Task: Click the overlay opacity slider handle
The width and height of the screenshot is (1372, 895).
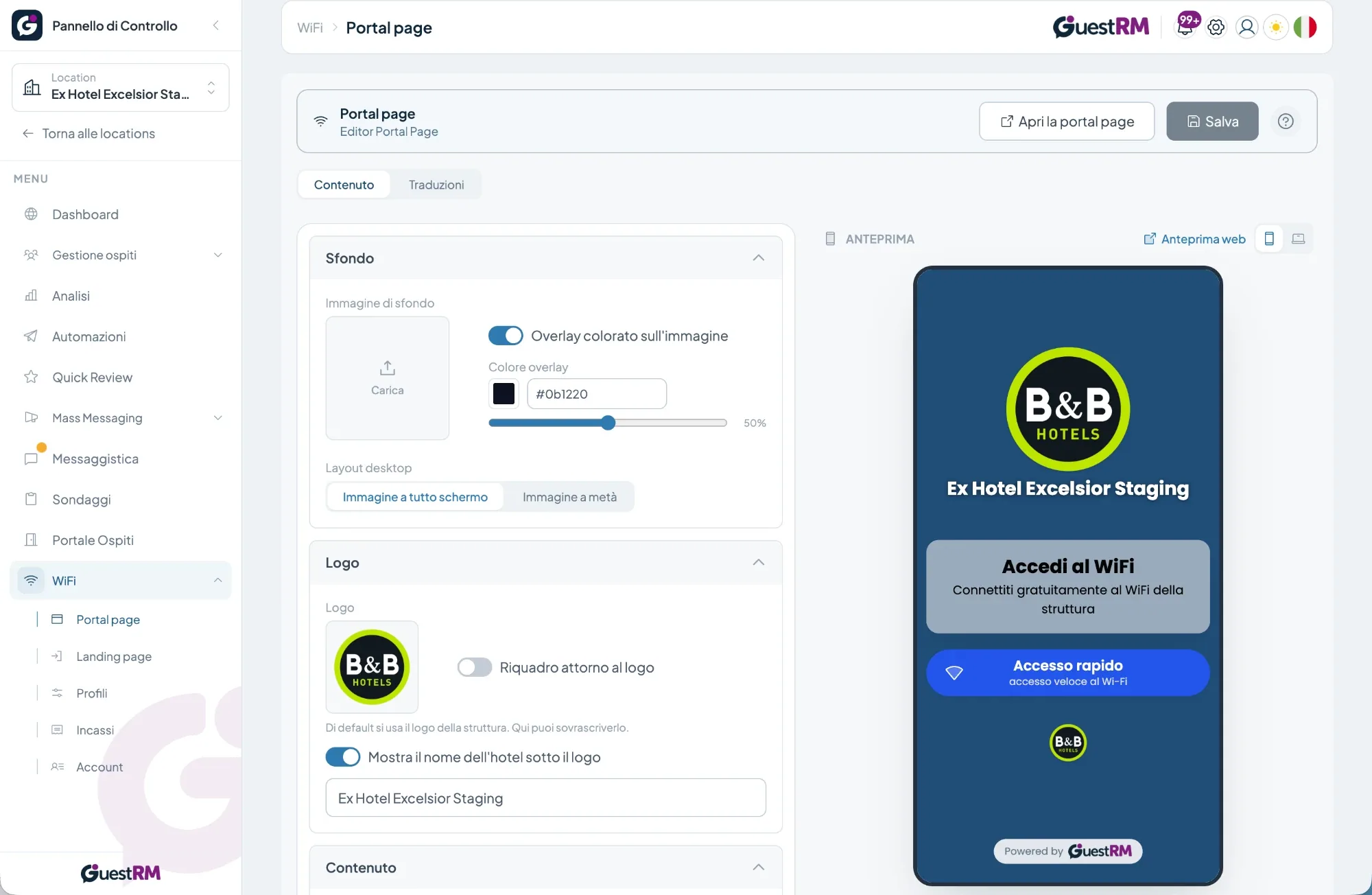Action: pyautogui.click(x=608, y=423)
